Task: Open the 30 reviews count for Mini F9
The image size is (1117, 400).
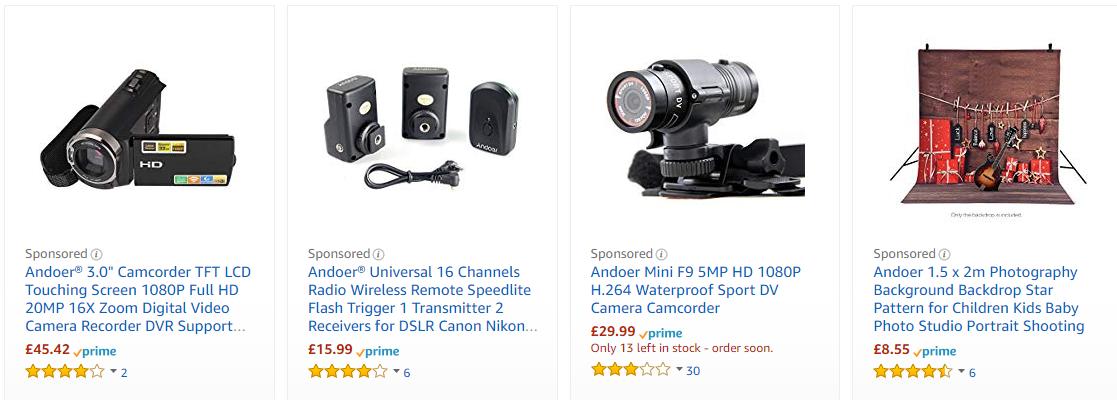Action: point(693,370)
